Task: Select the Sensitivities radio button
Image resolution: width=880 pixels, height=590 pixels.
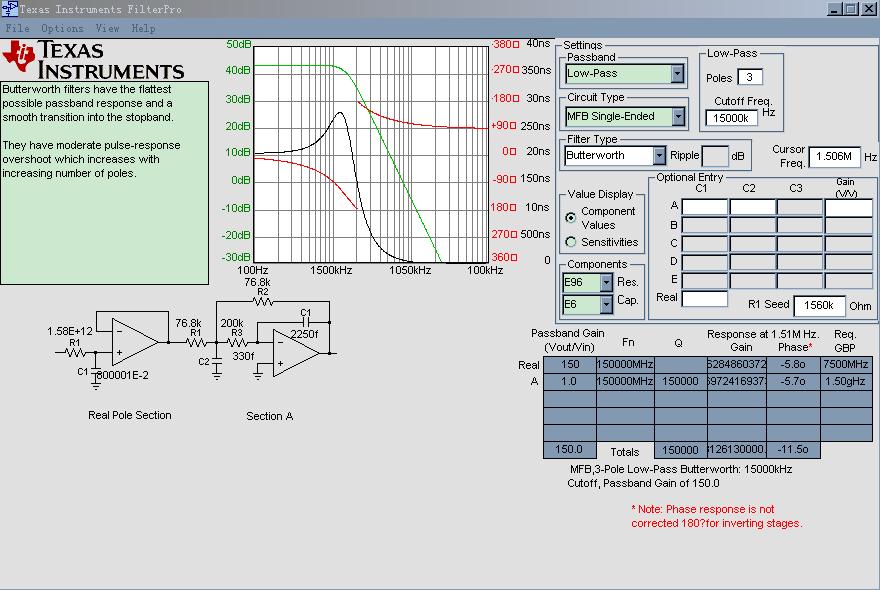Action: tap(571, 242)
